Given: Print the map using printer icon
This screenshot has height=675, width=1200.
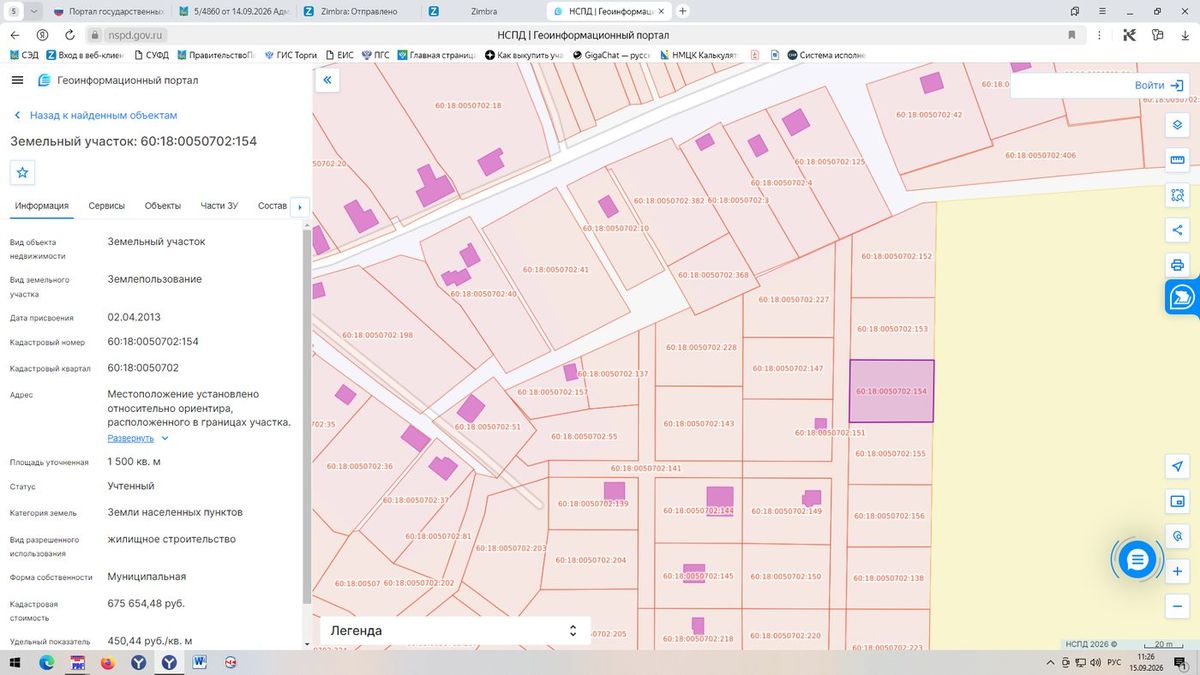Looking at the screenshot, I should click(x=1177, y=265).
